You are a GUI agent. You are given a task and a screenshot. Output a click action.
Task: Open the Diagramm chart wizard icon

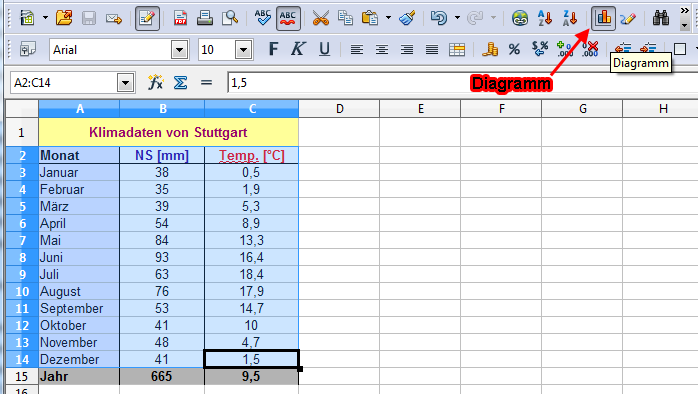coord(603,18)
